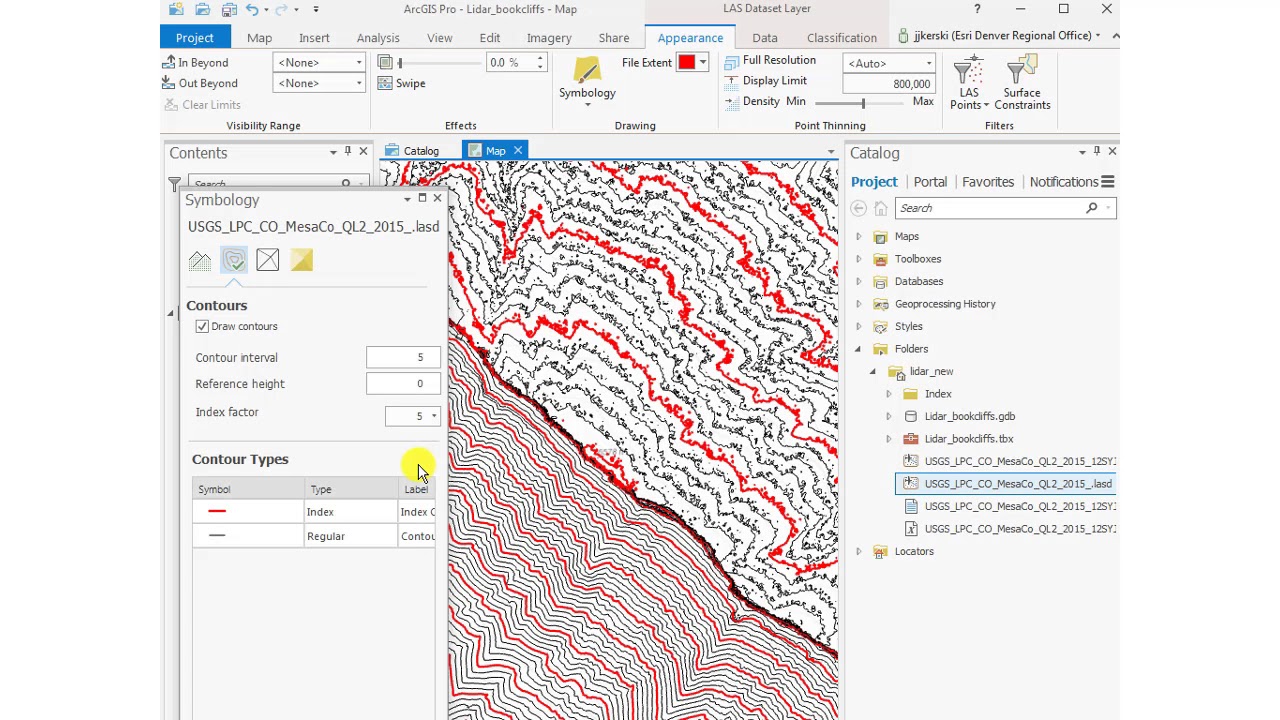Screen dimensions: 1280x720
Task: Go back in the Catalog pane
Action: click(x=858, y=208)
